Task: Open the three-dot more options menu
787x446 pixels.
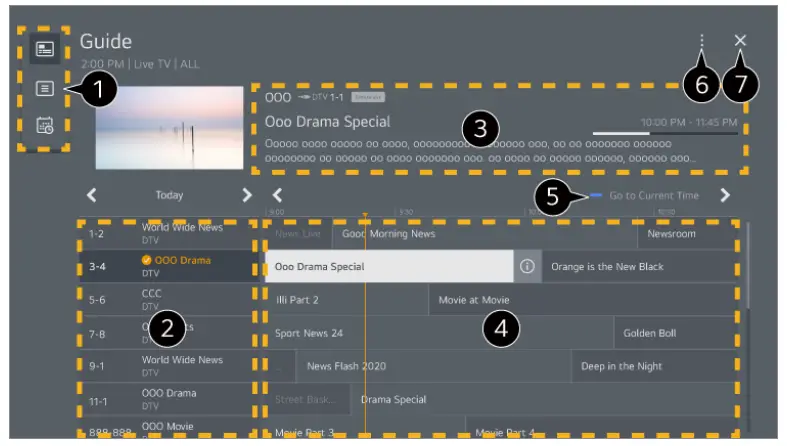Action: 703,41
